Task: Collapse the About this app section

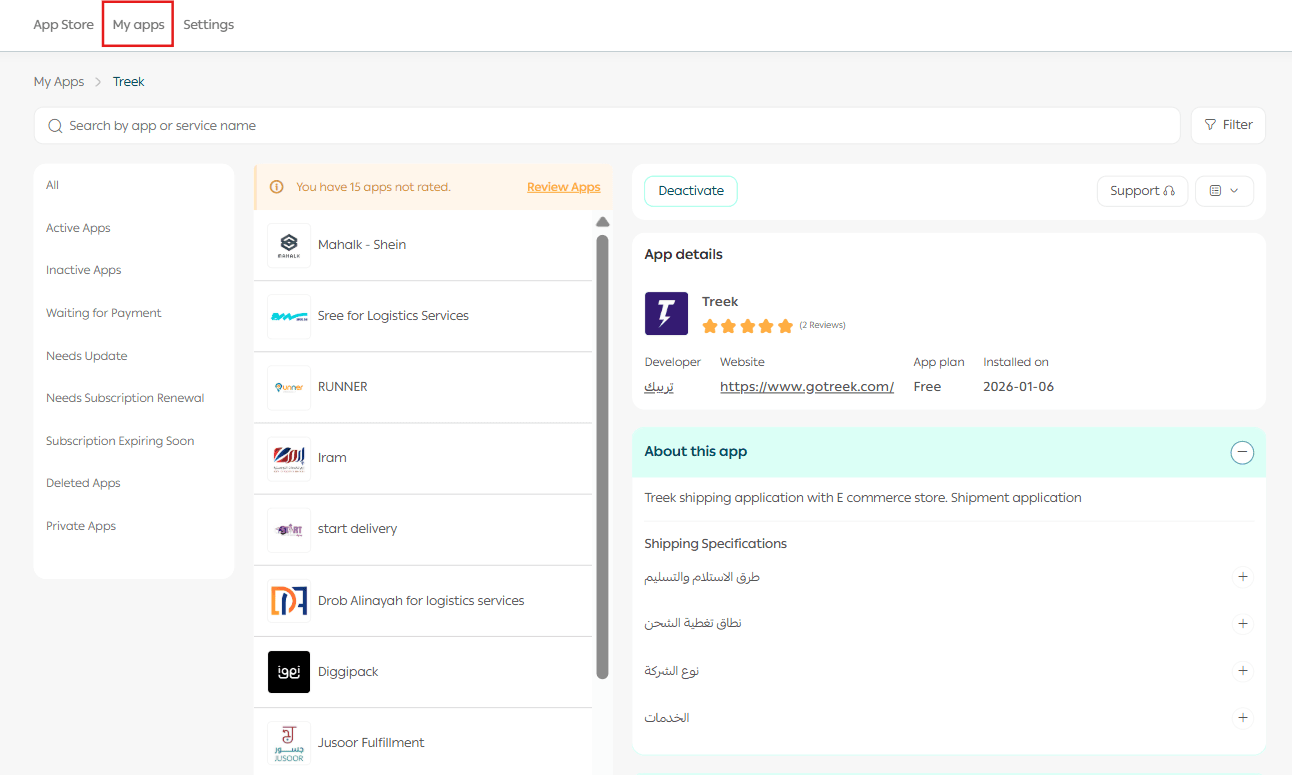Action: (x=1241, y=452)
